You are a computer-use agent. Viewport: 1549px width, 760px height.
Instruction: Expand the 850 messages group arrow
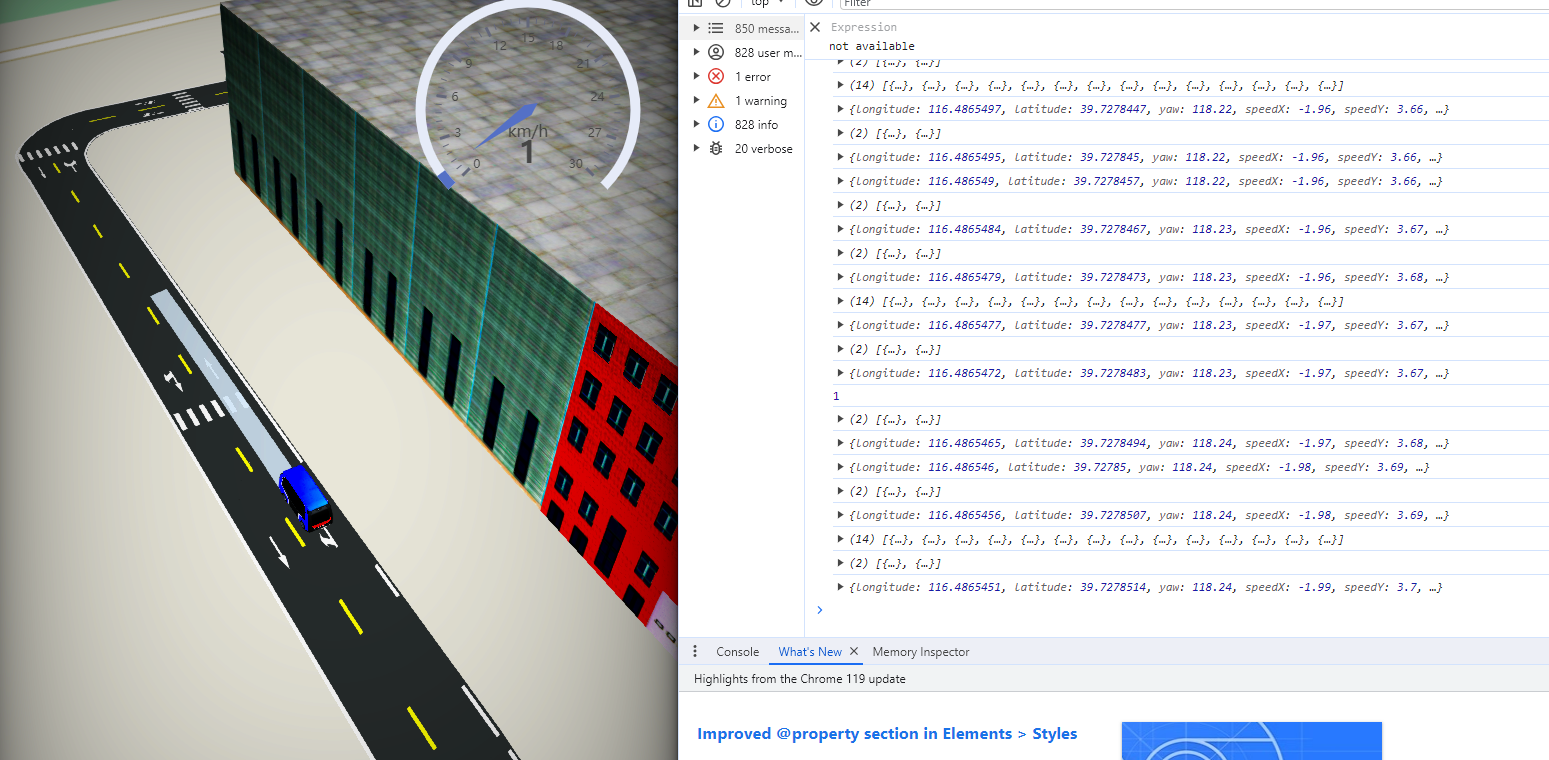coord(697,28)
